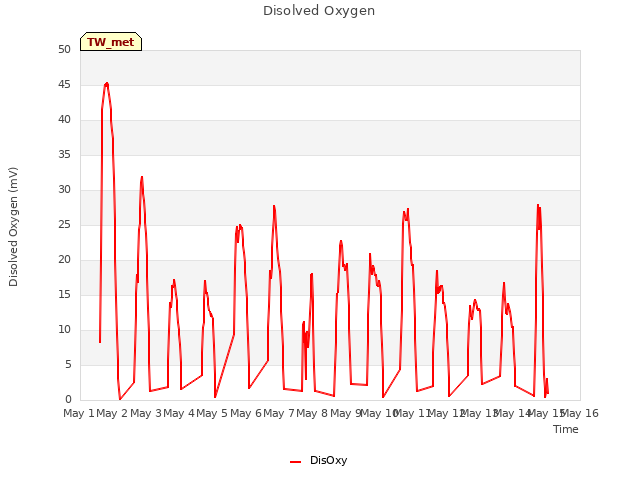
Task: Click the May 3 axis tick label
Action: [147, 413]
